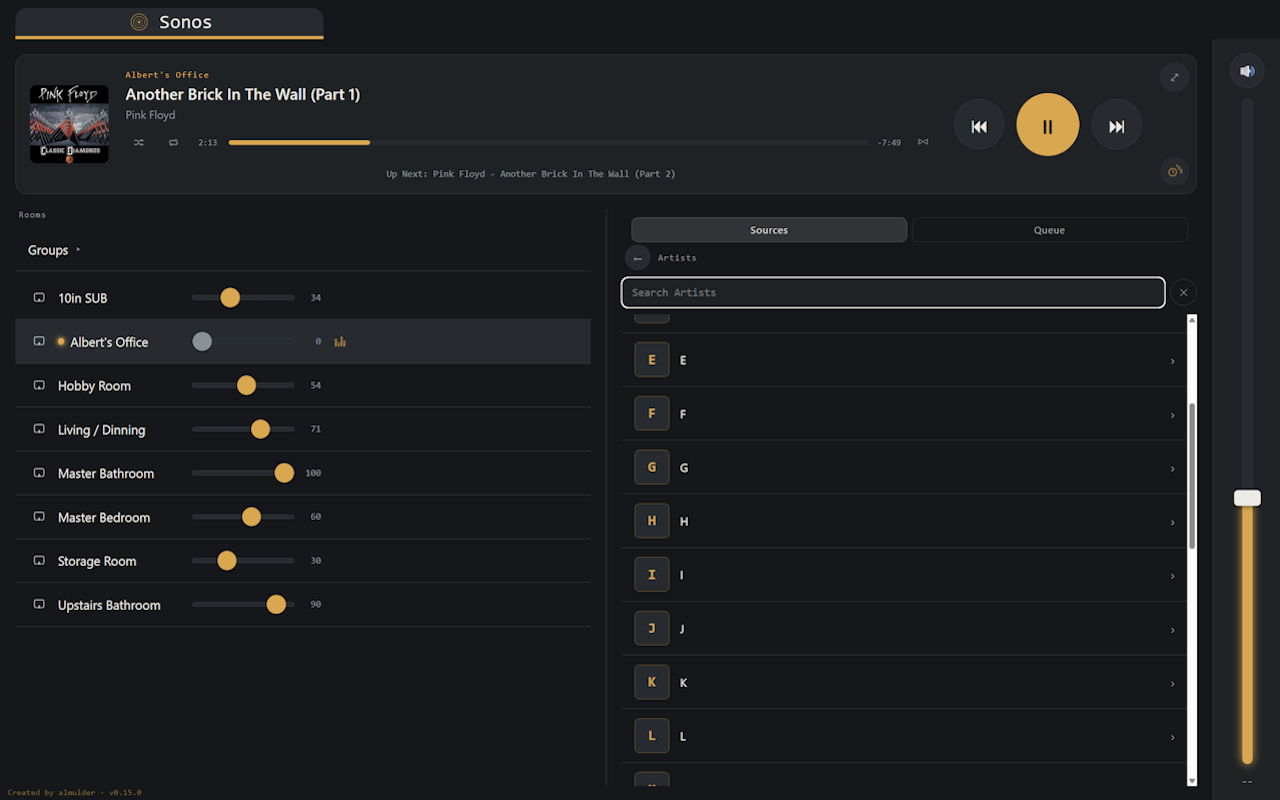Open the F row chevron
Image resolution: width=1280 pixels, height=800 pixels.
click(x=1173, y=415)
